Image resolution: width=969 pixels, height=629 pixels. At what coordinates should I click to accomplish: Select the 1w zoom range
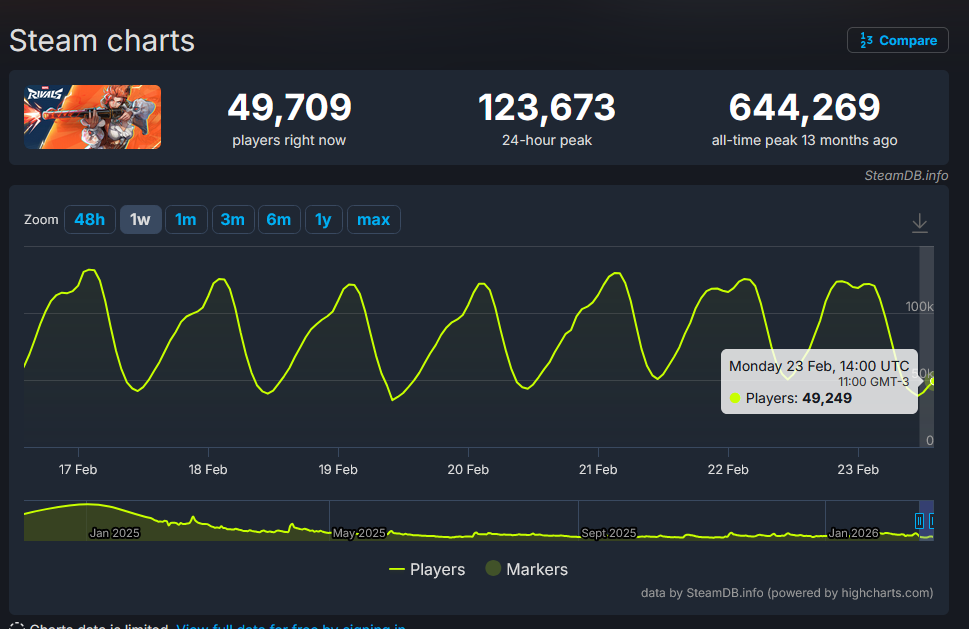point(140,219)
